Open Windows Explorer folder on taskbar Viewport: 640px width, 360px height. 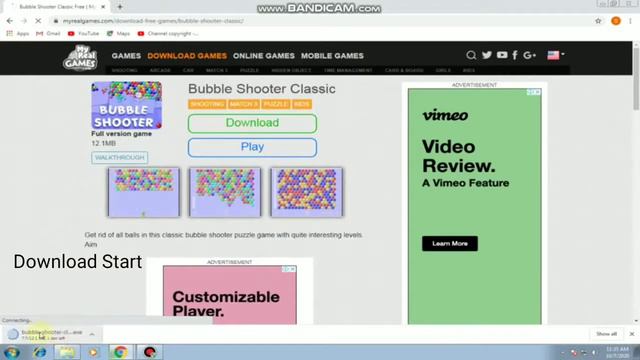[67, 352]
